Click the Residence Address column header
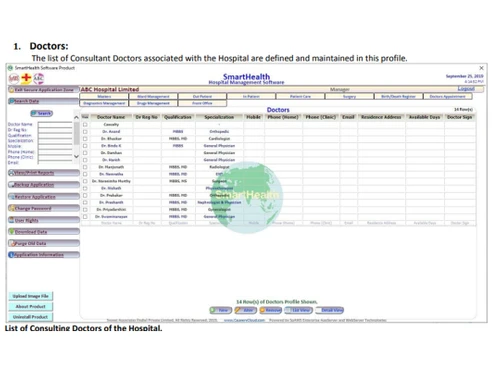Screen dimensions: 500x375 381,117
